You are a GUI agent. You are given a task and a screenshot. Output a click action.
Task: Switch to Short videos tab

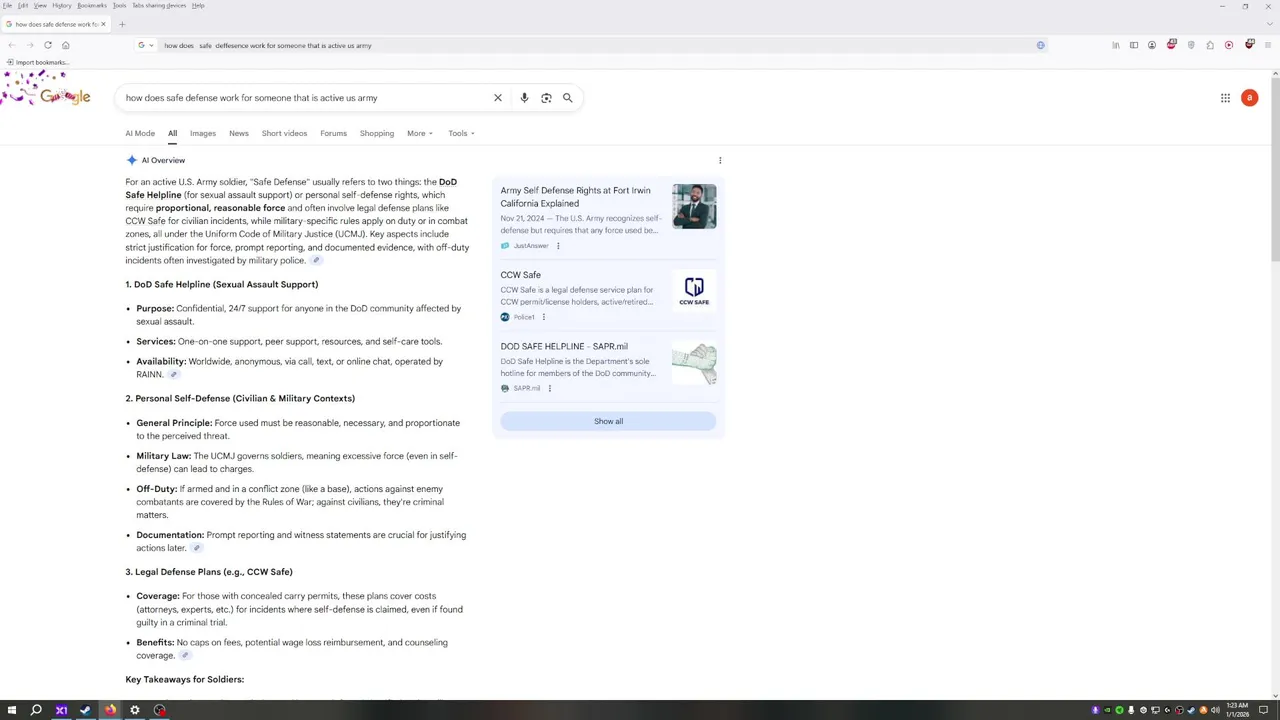tap(284, 133)
